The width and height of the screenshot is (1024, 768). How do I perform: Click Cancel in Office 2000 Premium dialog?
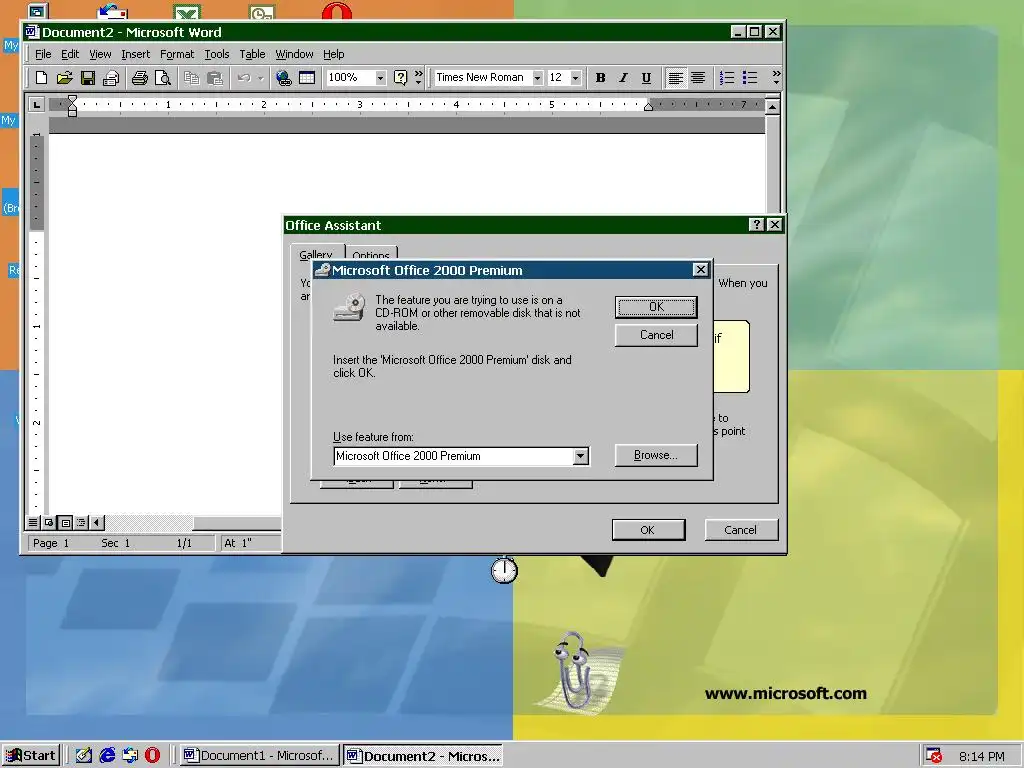pyautogui.click(x=656, y=335)
